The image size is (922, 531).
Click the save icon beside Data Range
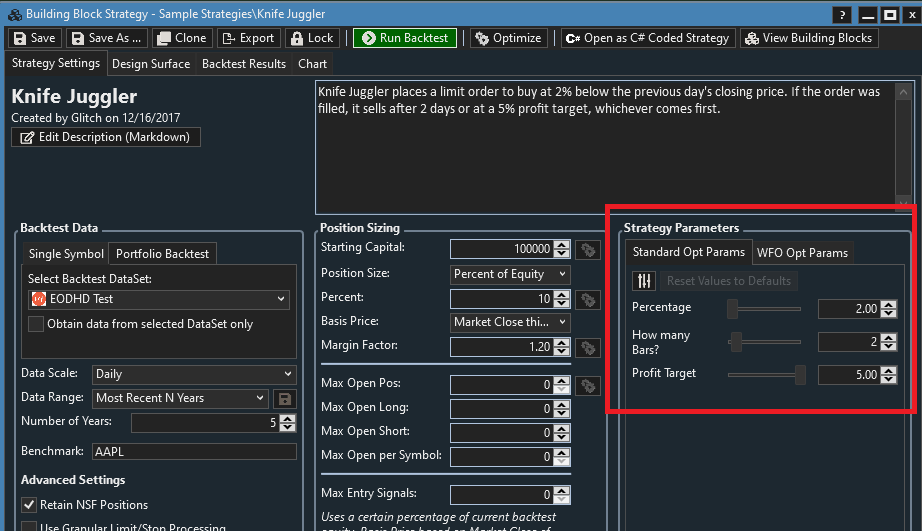click(x=285, y=398)
